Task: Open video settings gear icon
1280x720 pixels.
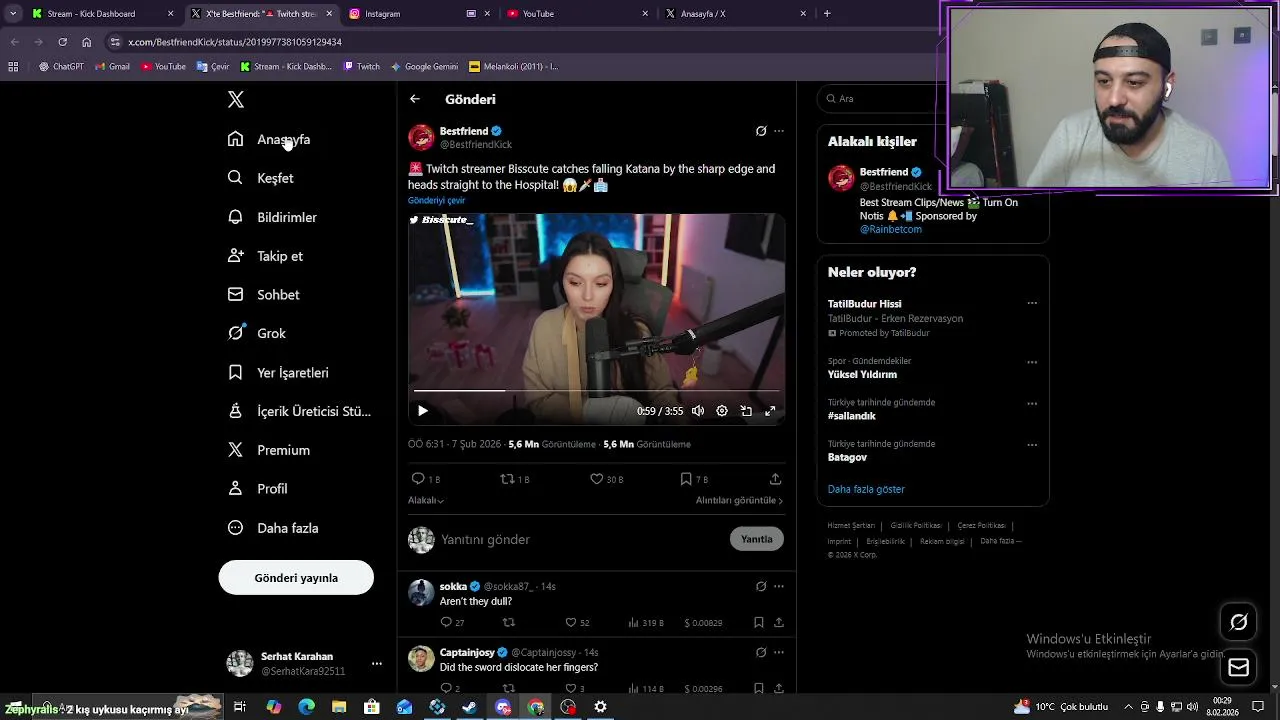Action: 722,411
